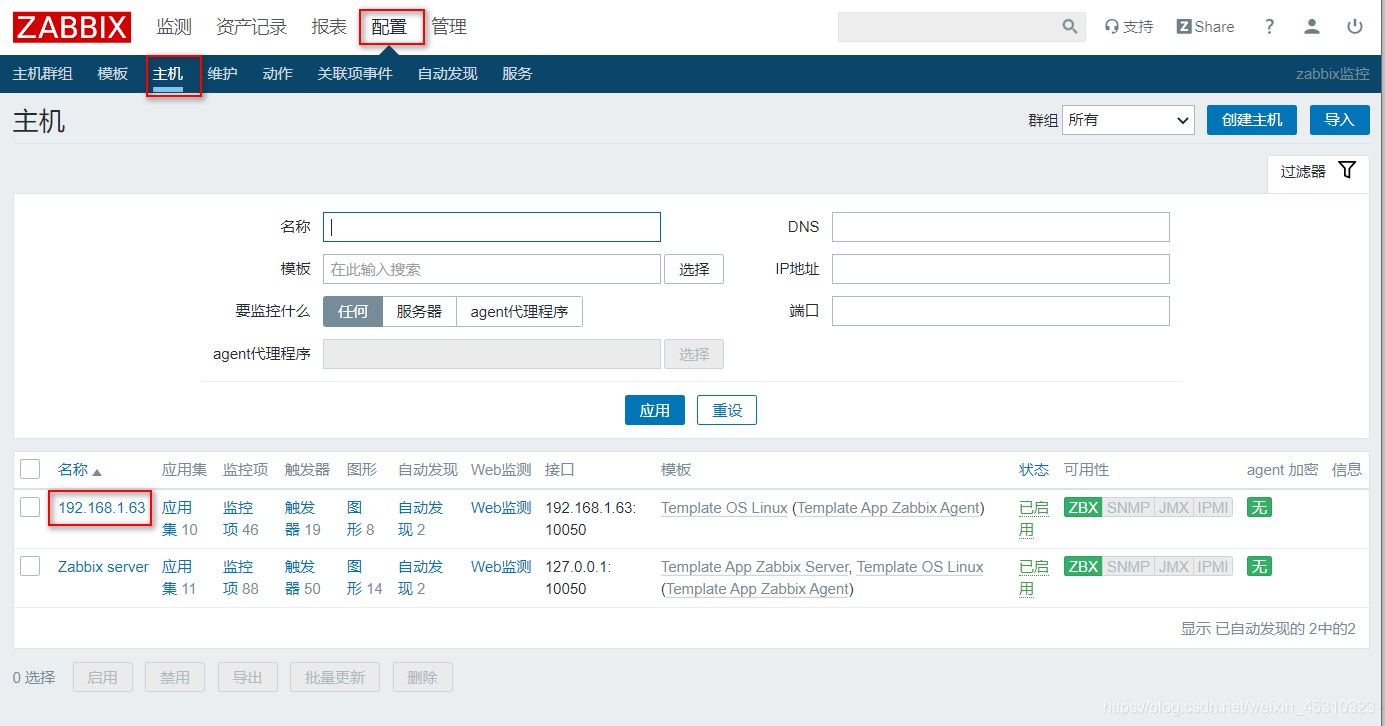Go to 维护 submenu

223,74
